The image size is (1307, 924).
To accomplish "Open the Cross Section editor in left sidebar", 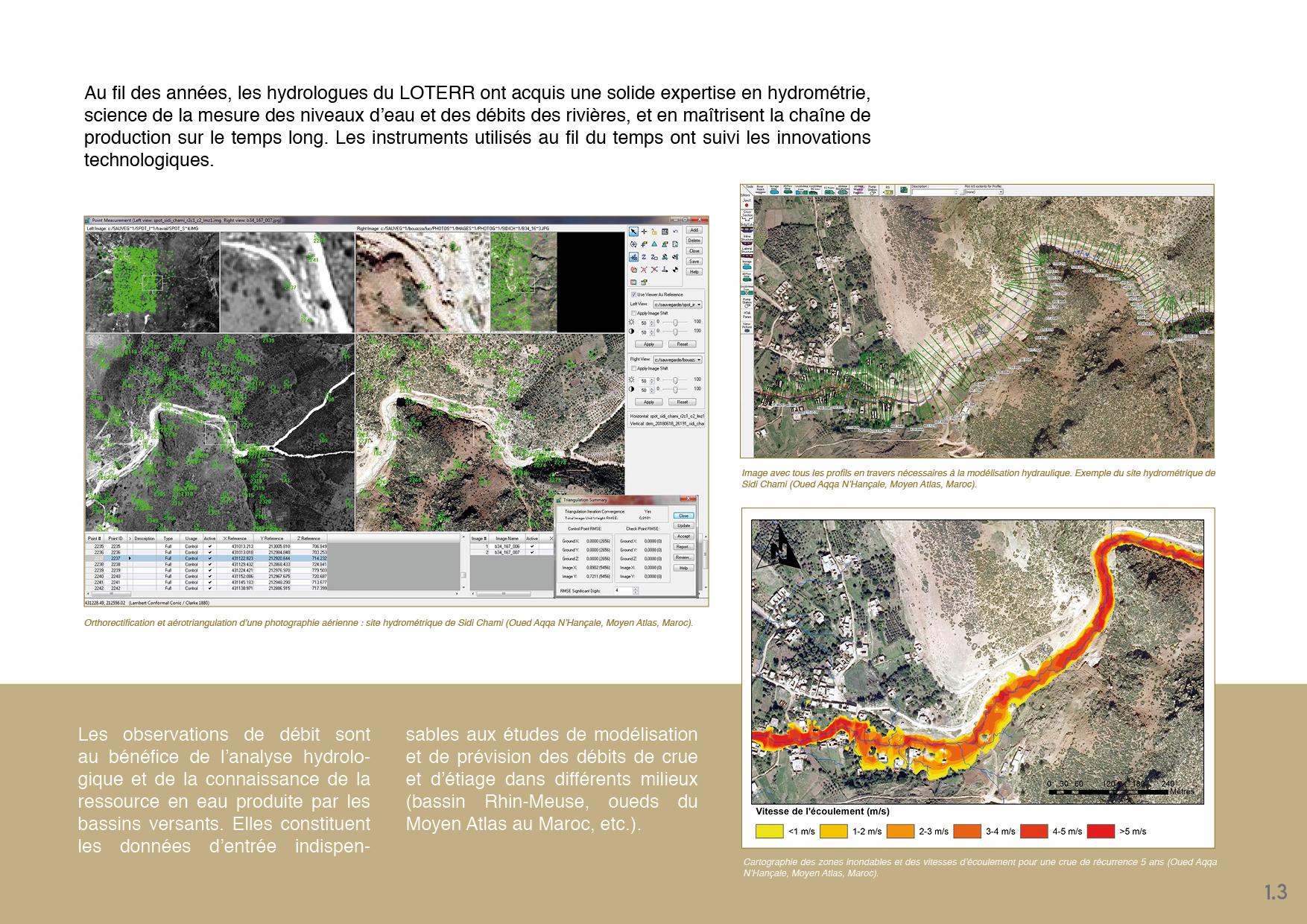I will pyautogui.click(x=747, y=215).
